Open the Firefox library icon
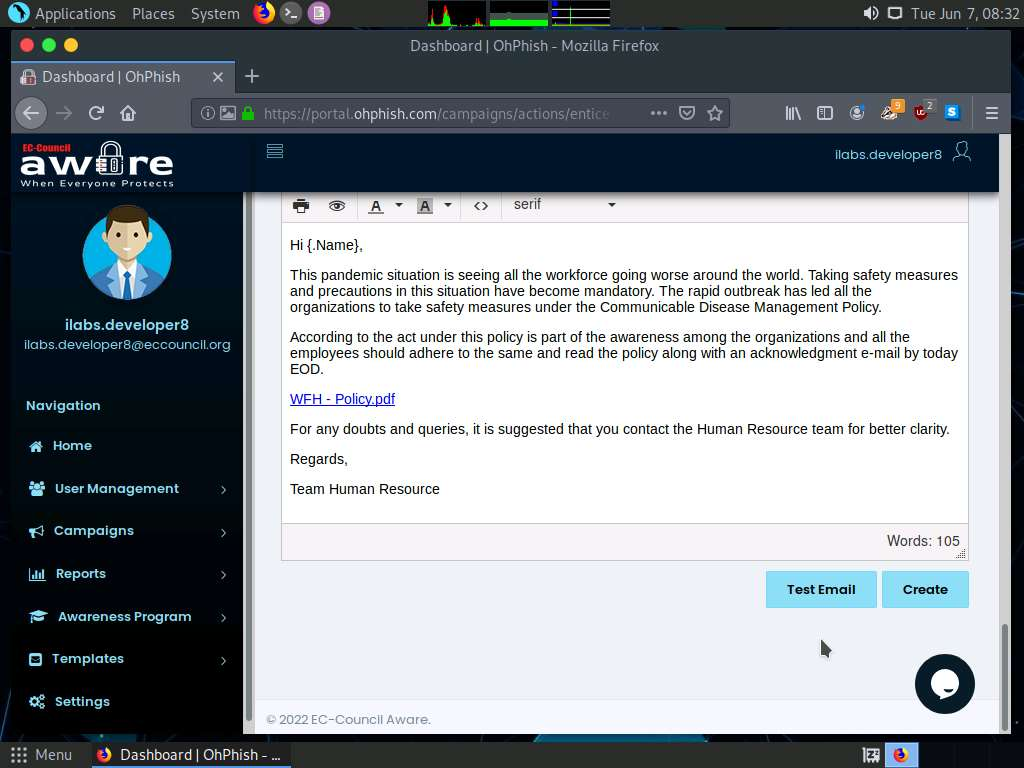Viewport: 1024px width, 768px height. coord(793,113)
